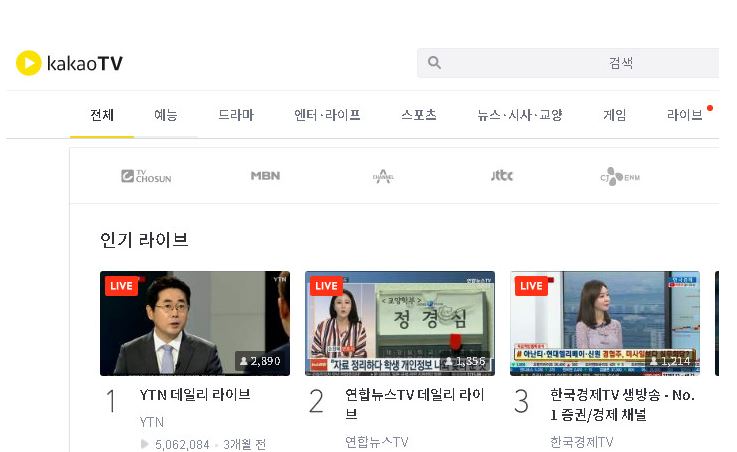Open the CJ ENM channel logo
This screenshot has height=452, width=737.
620,176
